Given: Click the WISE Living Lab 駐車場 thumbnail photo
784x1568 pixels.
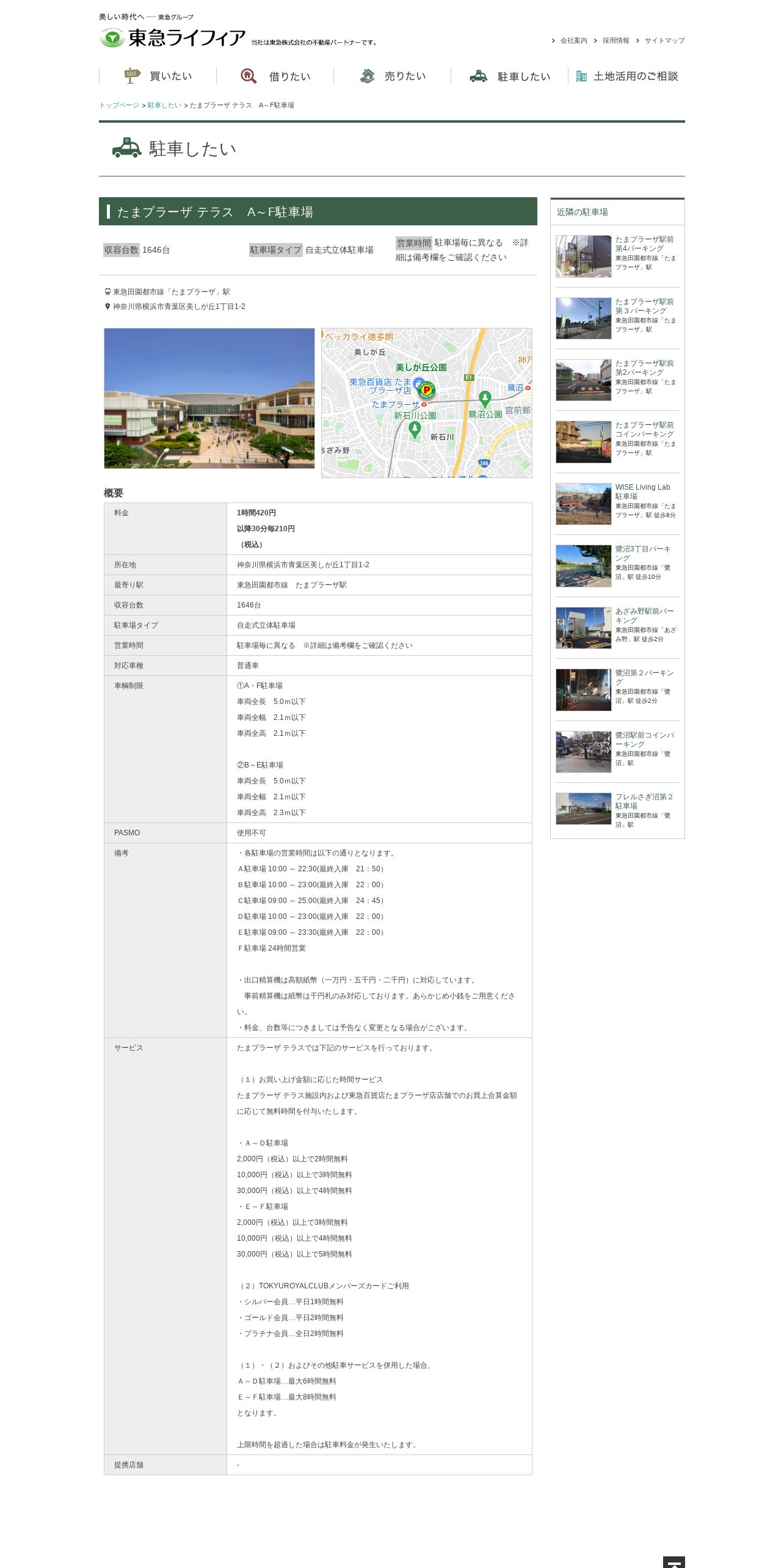Looking at the screenshot, I should (x=584, y=504).
